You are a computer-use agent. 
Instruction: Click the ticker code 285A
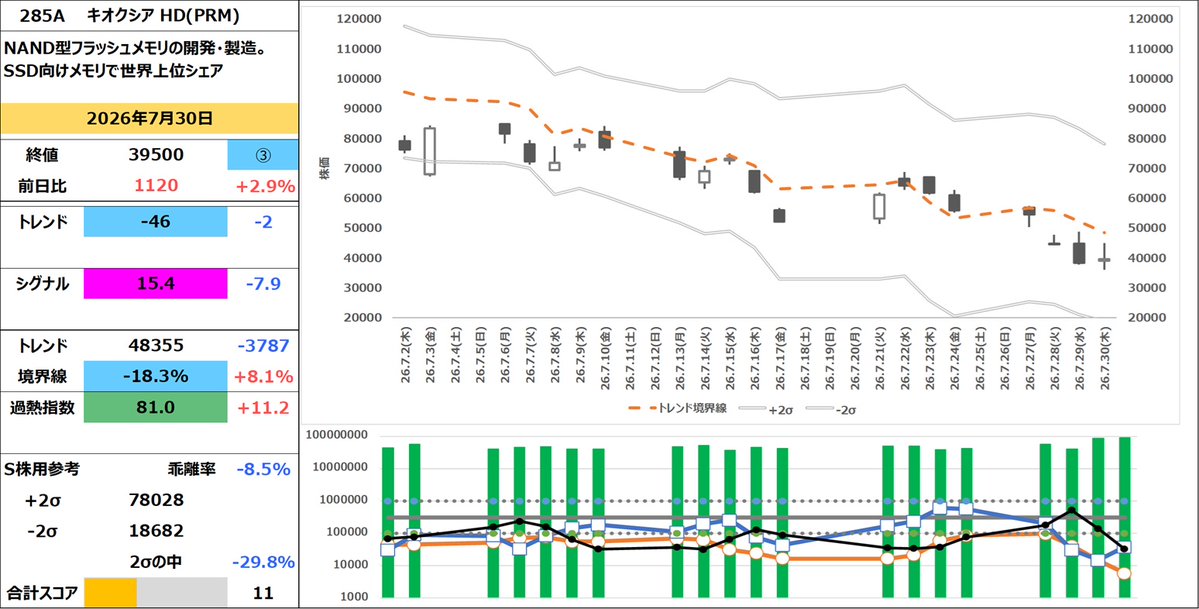pos(41,15)
